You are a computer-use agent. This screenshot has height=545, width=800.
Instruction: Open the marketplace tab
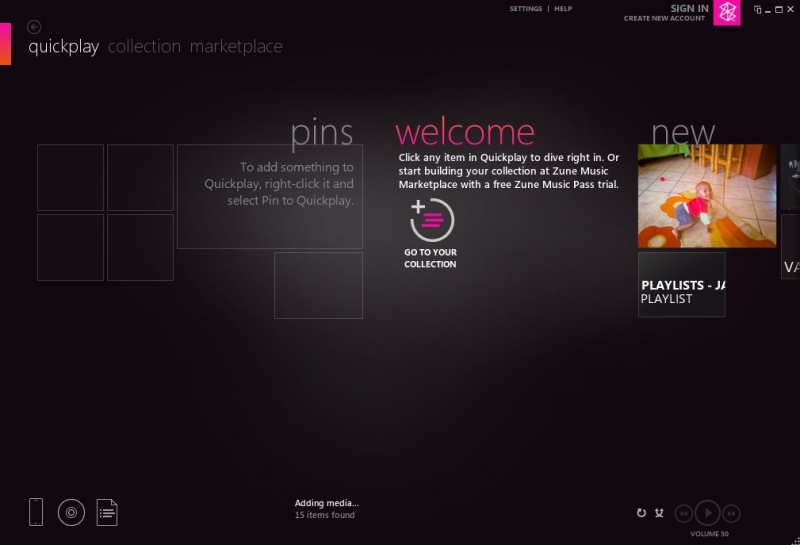[x=236, y=46]
